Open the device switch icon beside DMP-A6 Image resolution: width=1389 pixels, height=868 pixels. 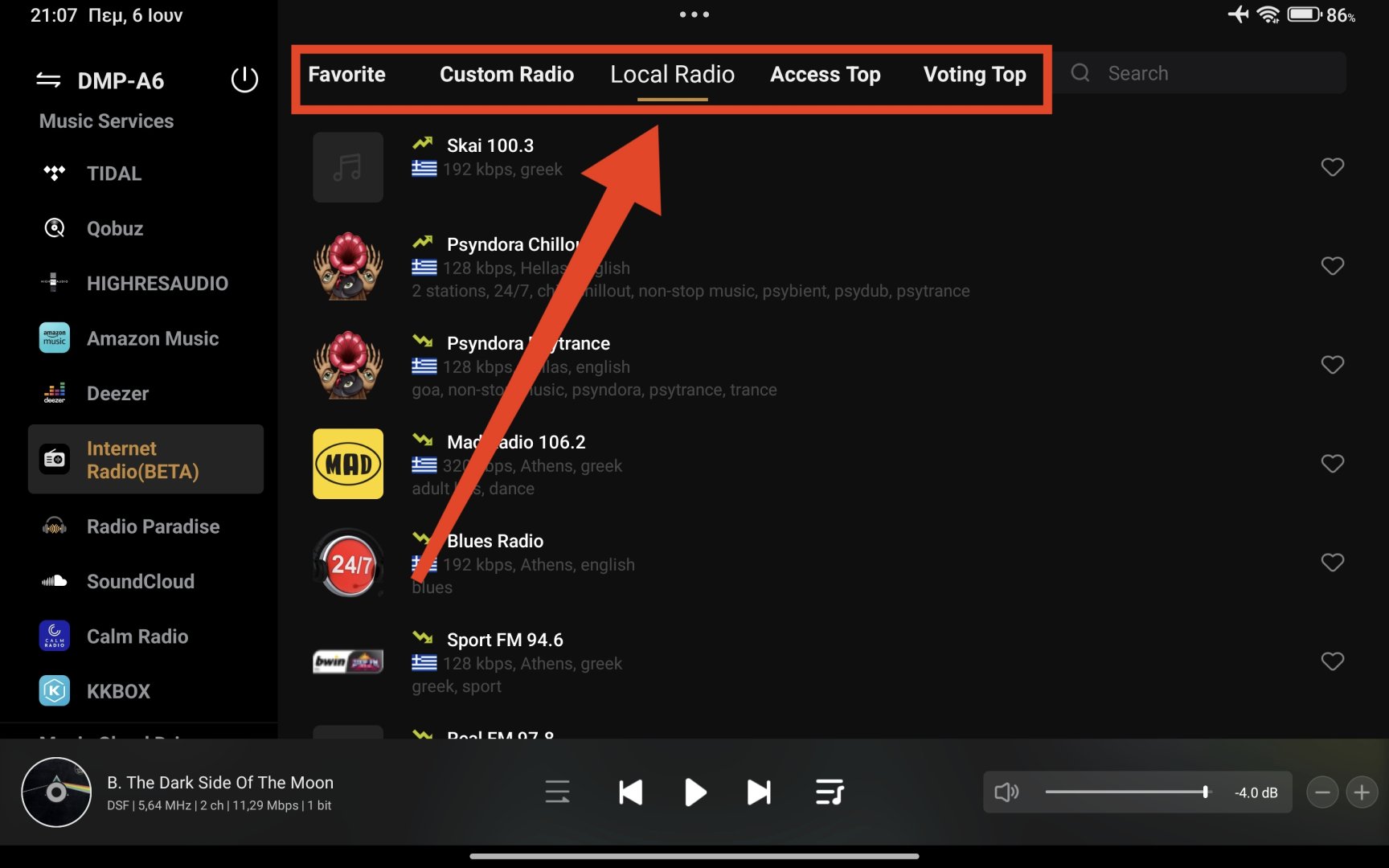click(x=48, y=80)
